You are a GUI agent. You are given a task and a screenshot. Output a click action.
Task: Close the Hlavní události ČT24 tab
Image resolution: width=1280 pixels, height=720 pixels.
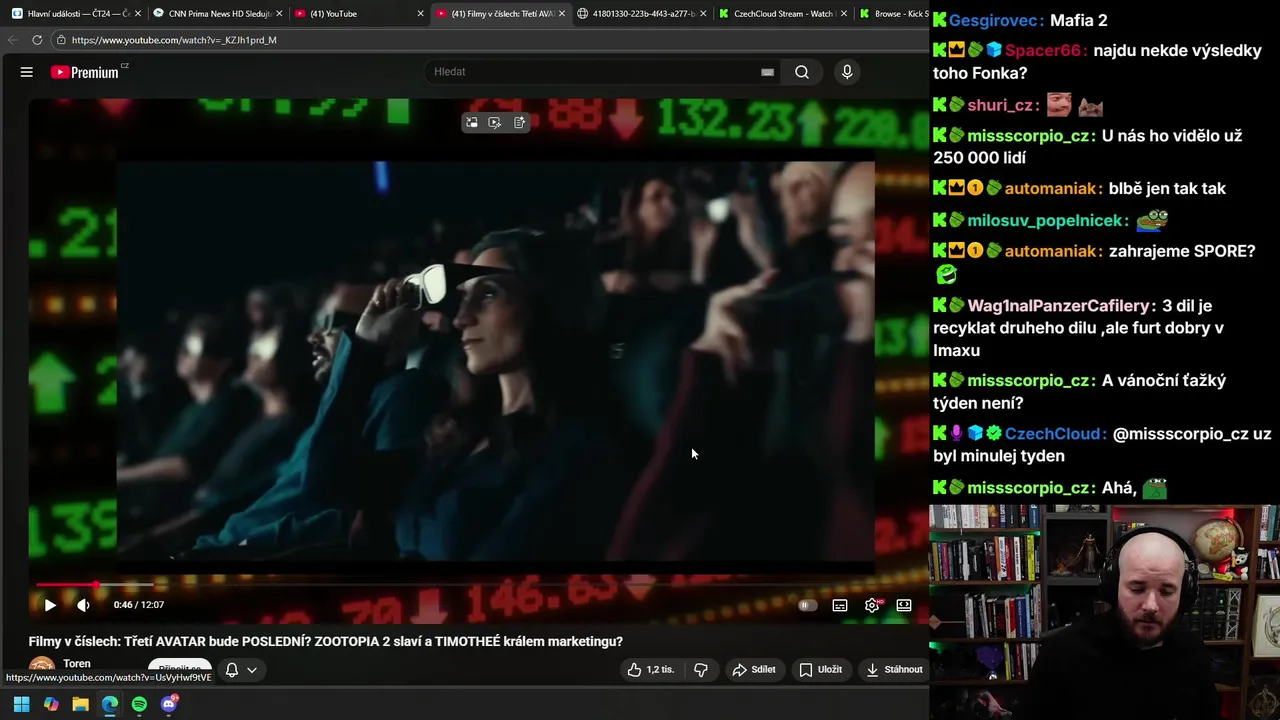138,14
